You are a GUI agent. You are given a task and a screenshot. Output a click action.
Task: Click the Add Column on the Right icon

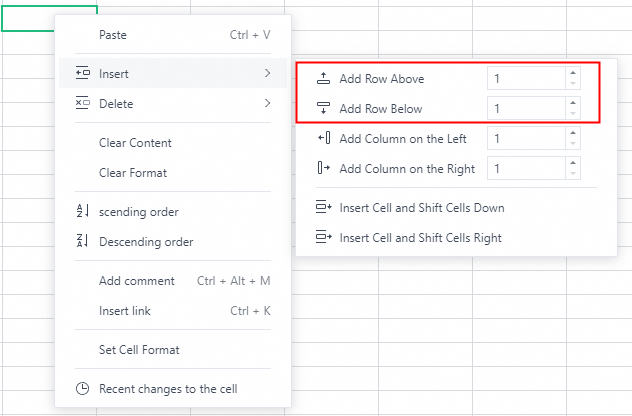tap(323, 169)
